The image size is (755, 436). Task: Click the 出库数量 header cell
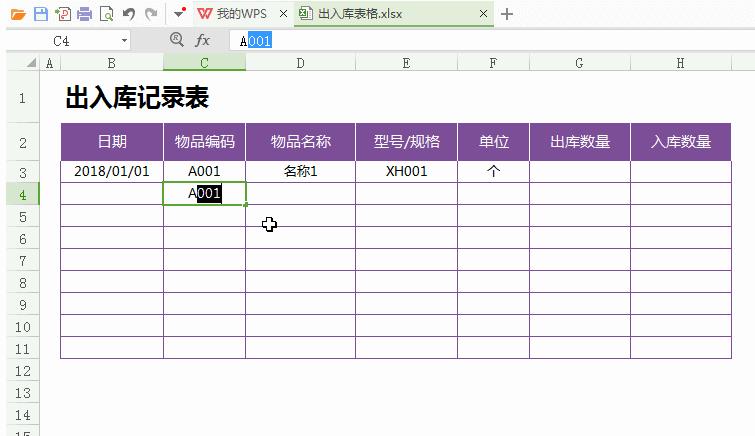(580, 142)
